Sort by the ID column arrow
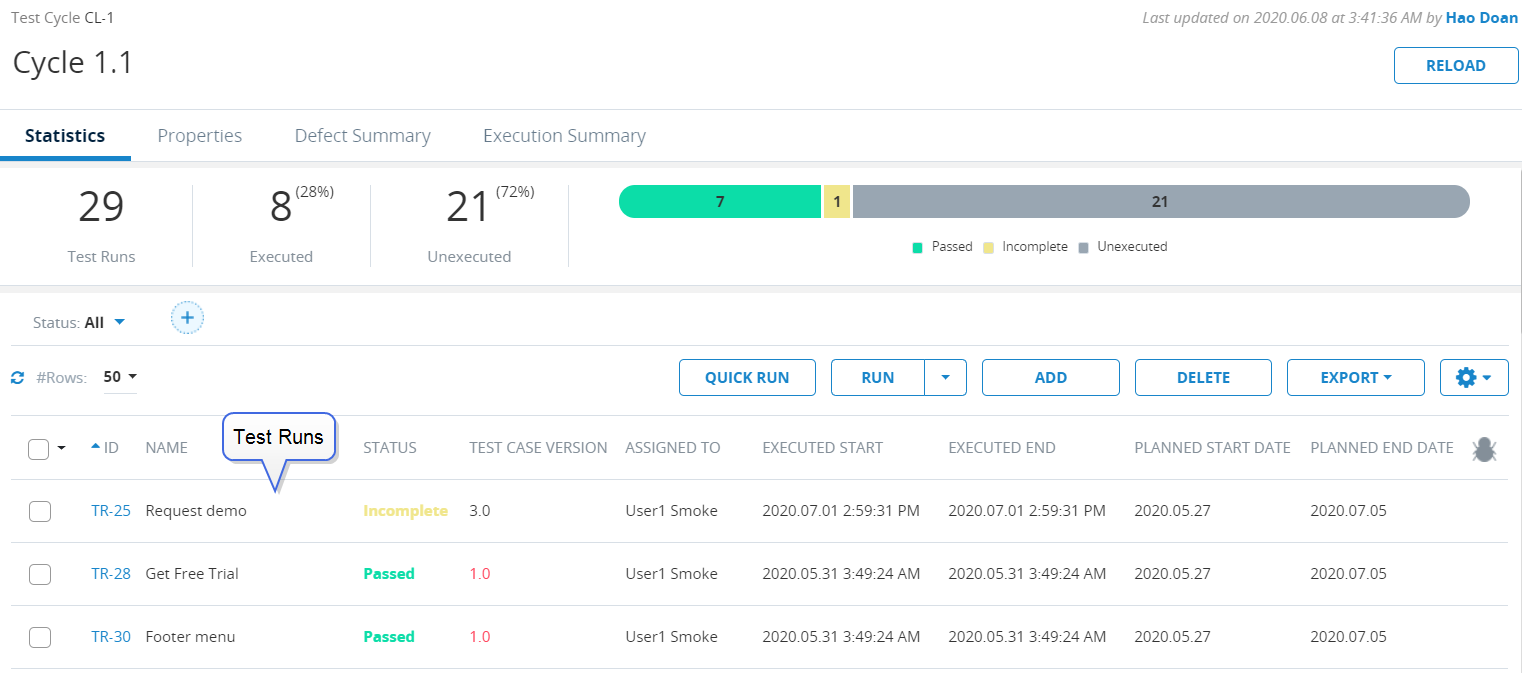1522x673 pixels. tap(96, 447)
